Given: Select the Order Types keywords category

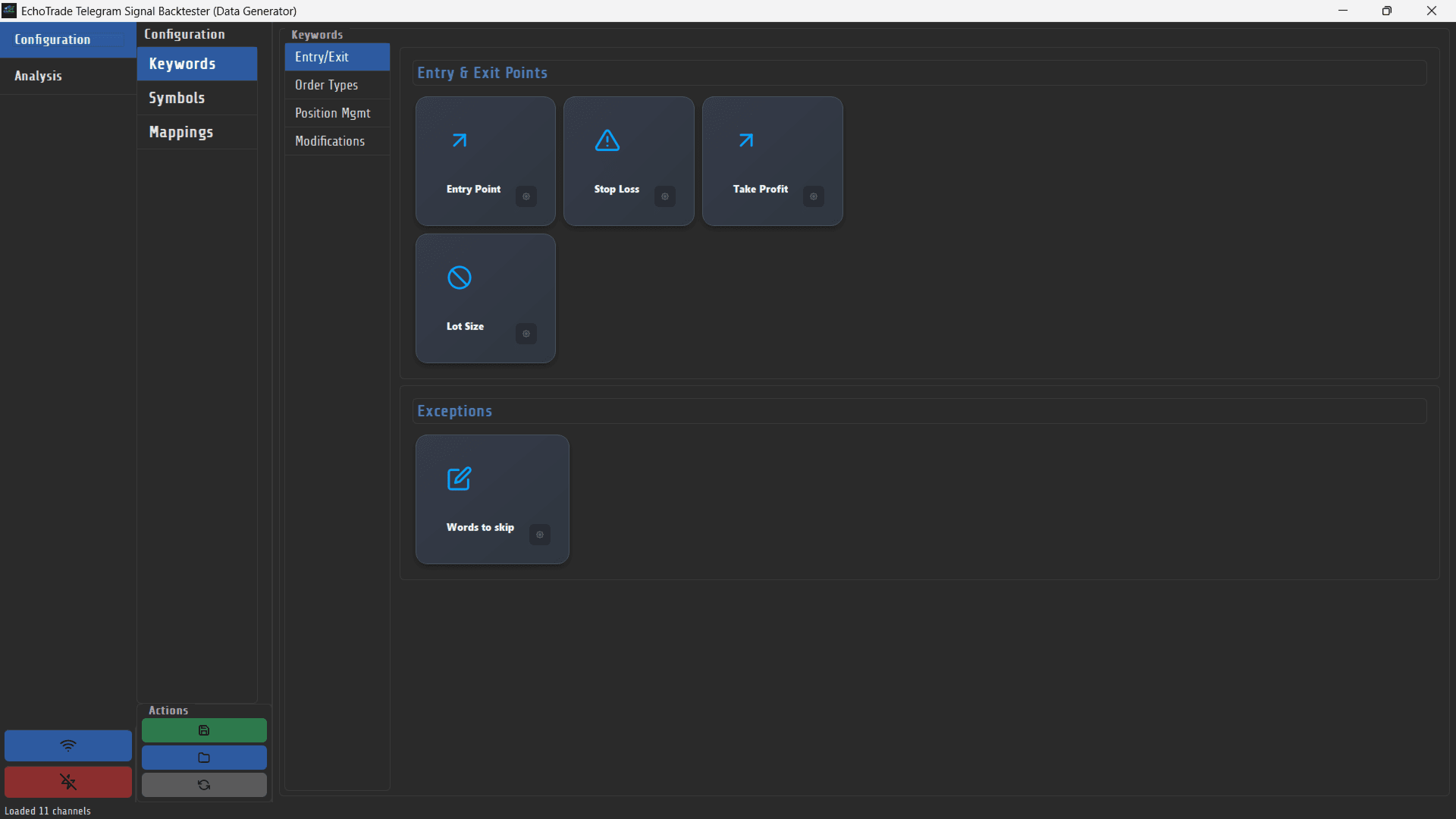Looking at the screenshot, I should click(x=337, y=85).
